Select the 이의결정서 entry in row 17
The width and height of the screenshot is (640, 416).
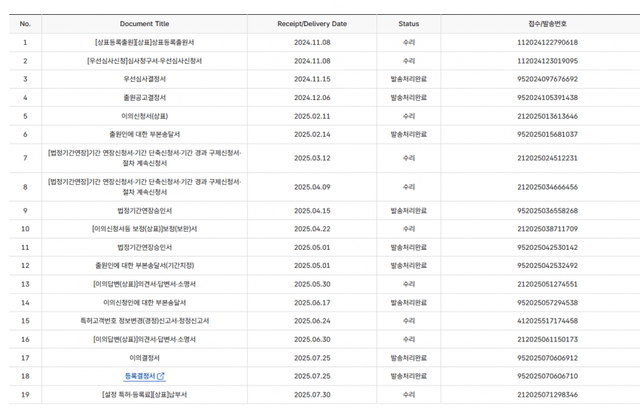click(x=144, y=357)
